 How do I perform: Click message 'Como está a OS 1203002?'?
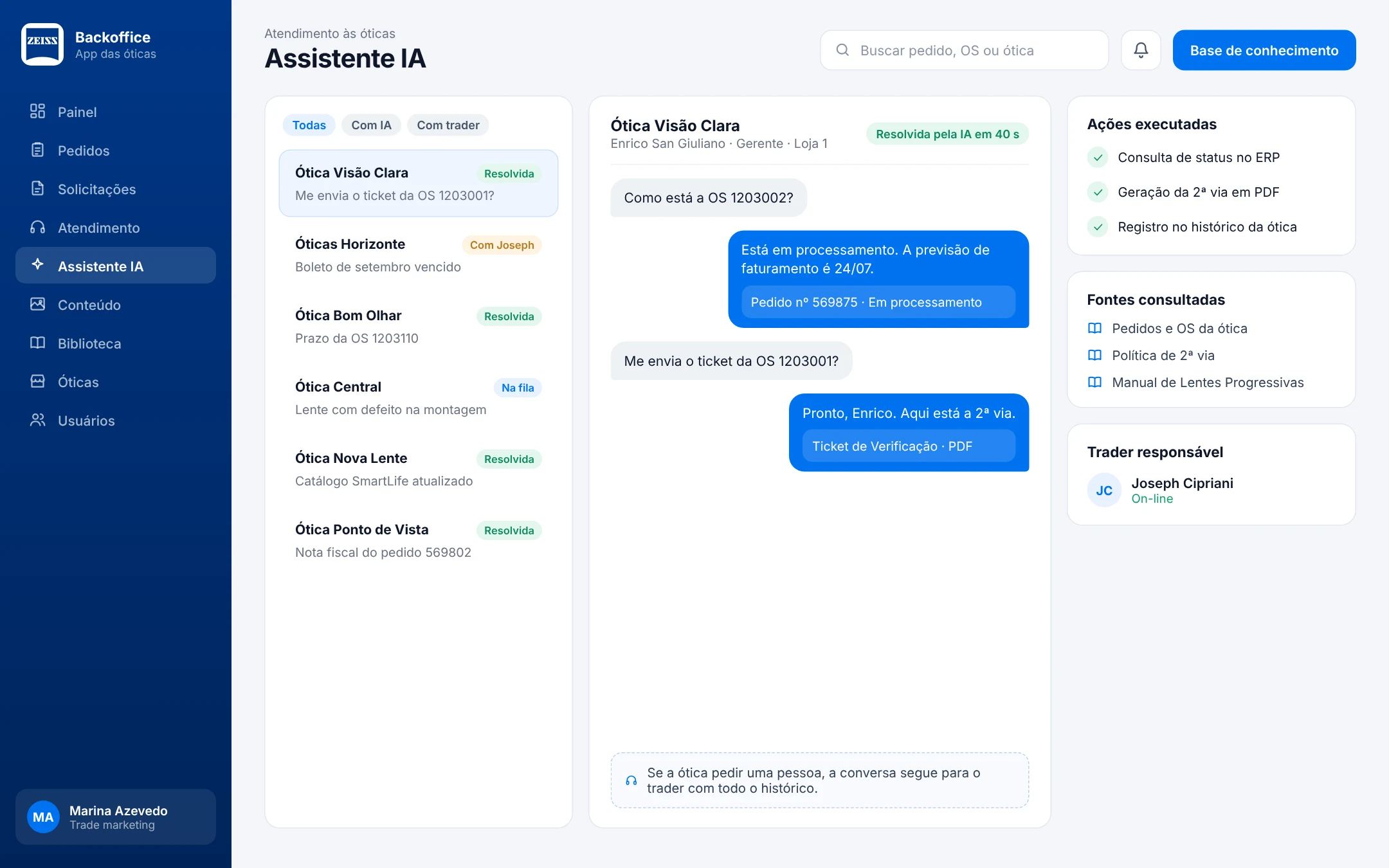pos(709,197)
